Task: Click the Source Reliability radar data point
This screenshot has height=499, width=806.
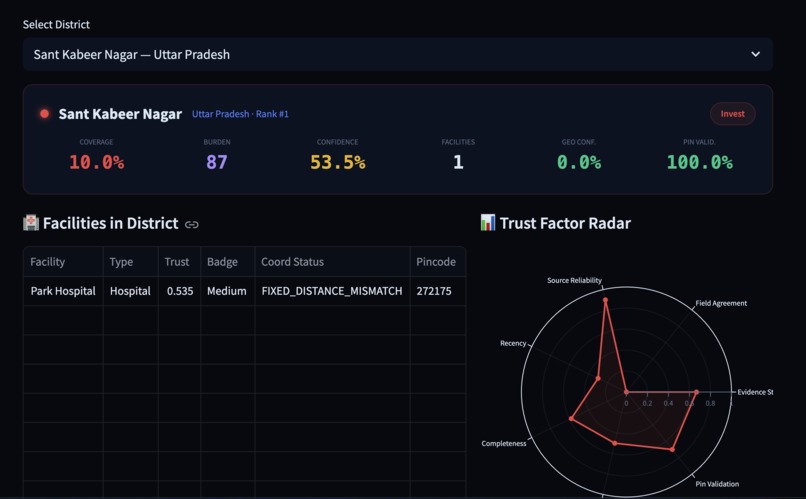Action: click(x=606, y=300)
